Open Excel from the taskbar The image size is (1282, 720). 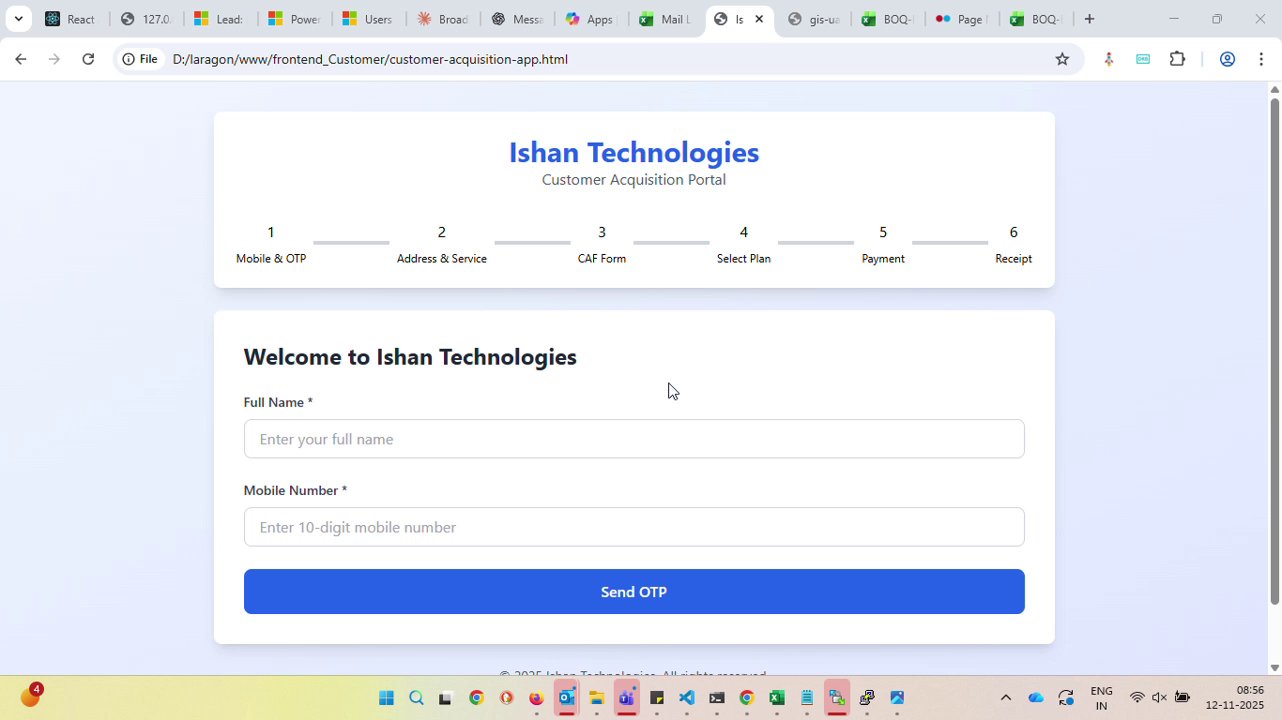[x=776, y=698]
